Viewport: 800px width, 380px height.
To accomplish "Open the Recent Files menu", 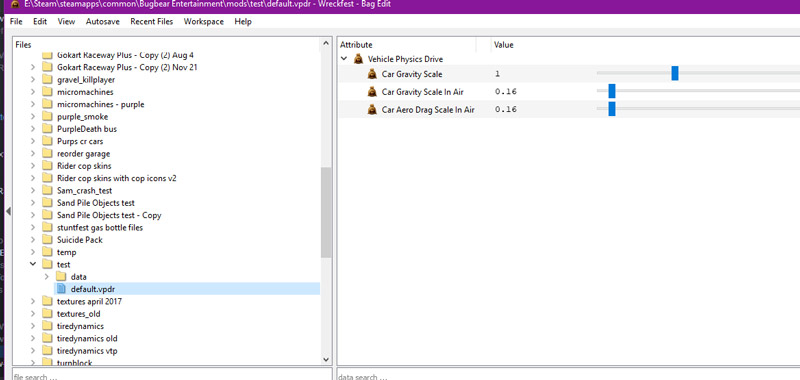I will 152,21.
